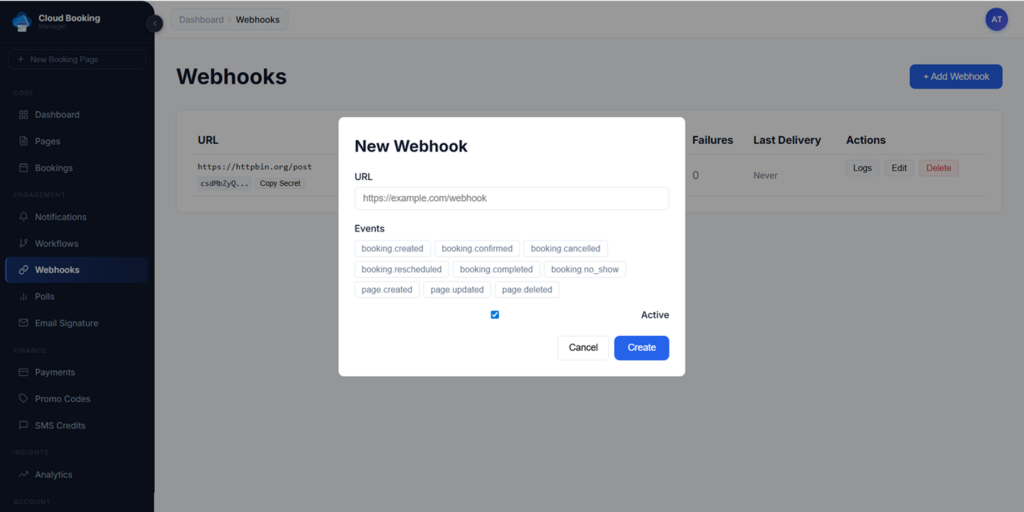This screenshot has width=1024, height=512.
Task: Toggle the booking.created event chip
Action: point(392,248)
